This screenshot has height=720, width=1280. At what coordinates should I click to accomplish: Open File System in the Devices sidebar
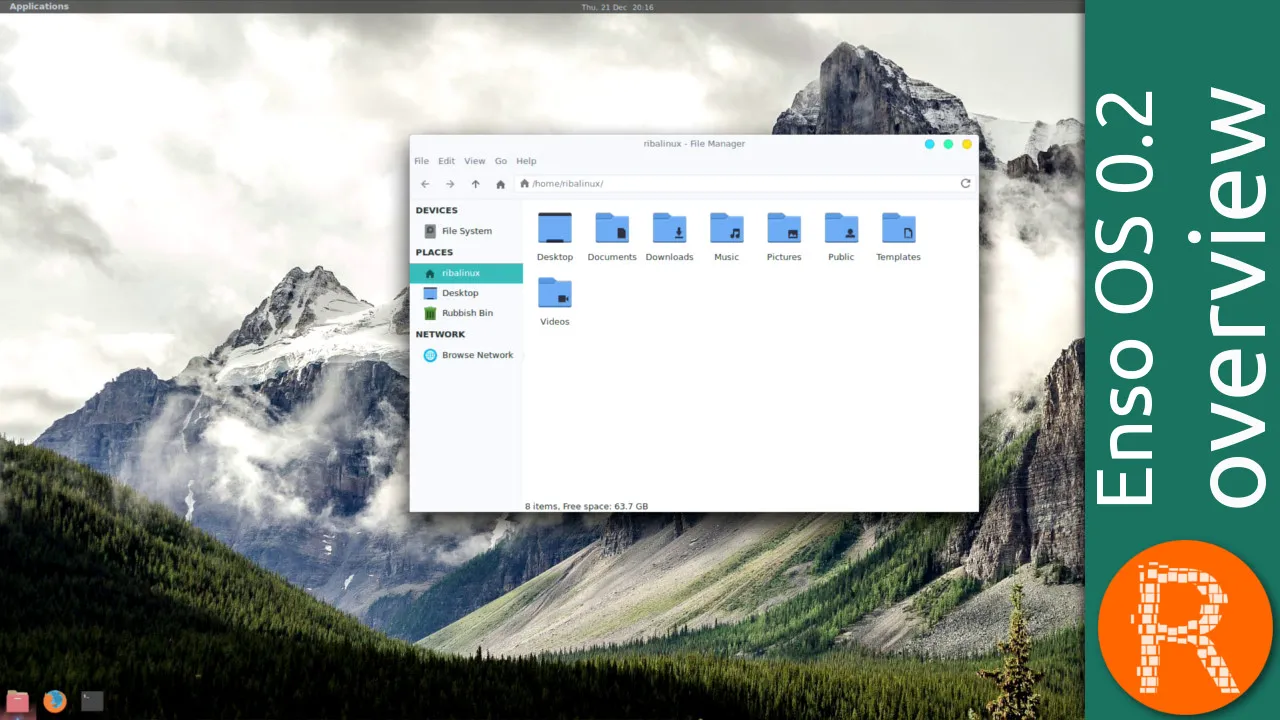click(x=466, y=231)
